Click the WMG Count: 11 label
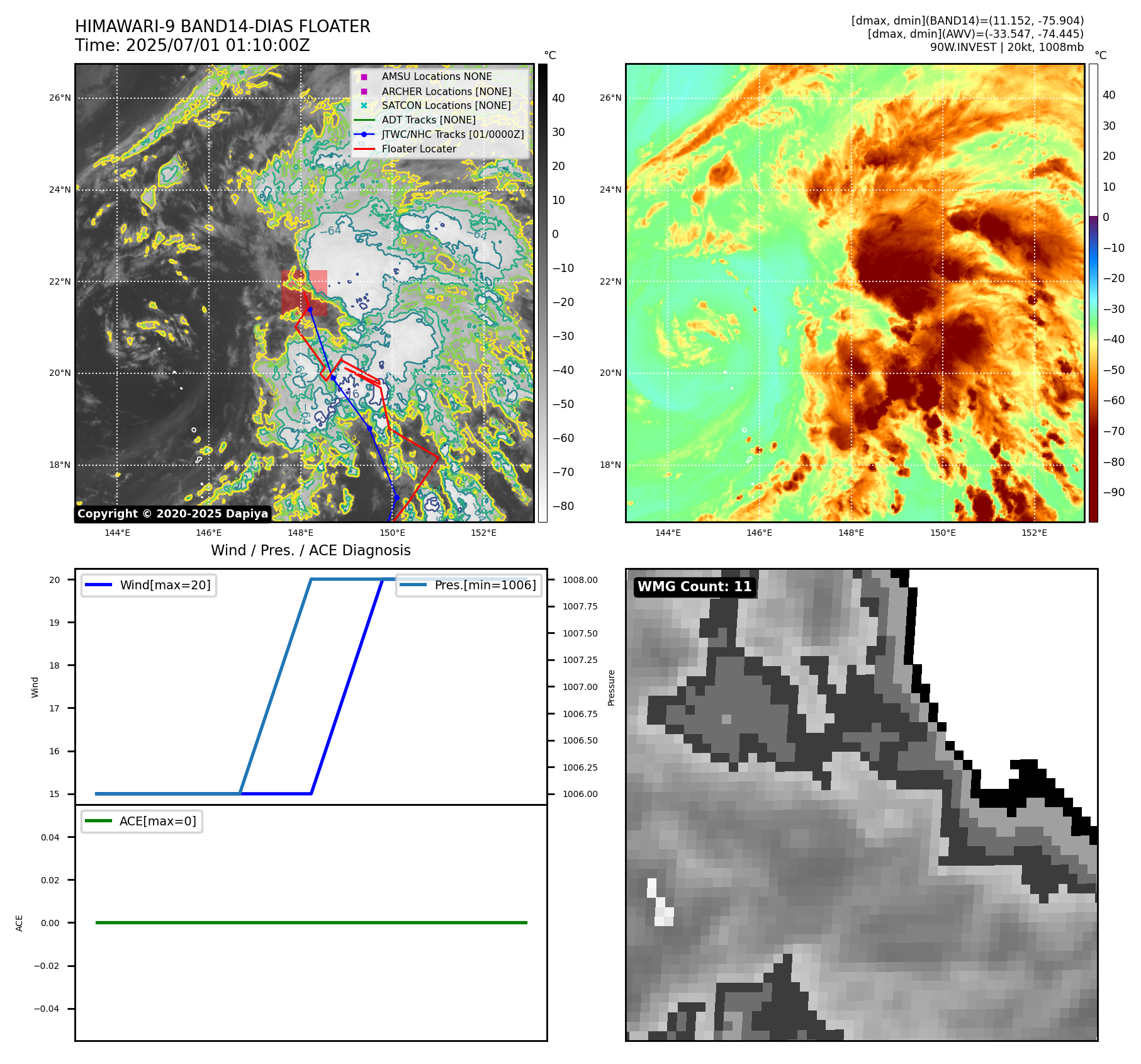 pyautogui.click(x=695, y=586)
